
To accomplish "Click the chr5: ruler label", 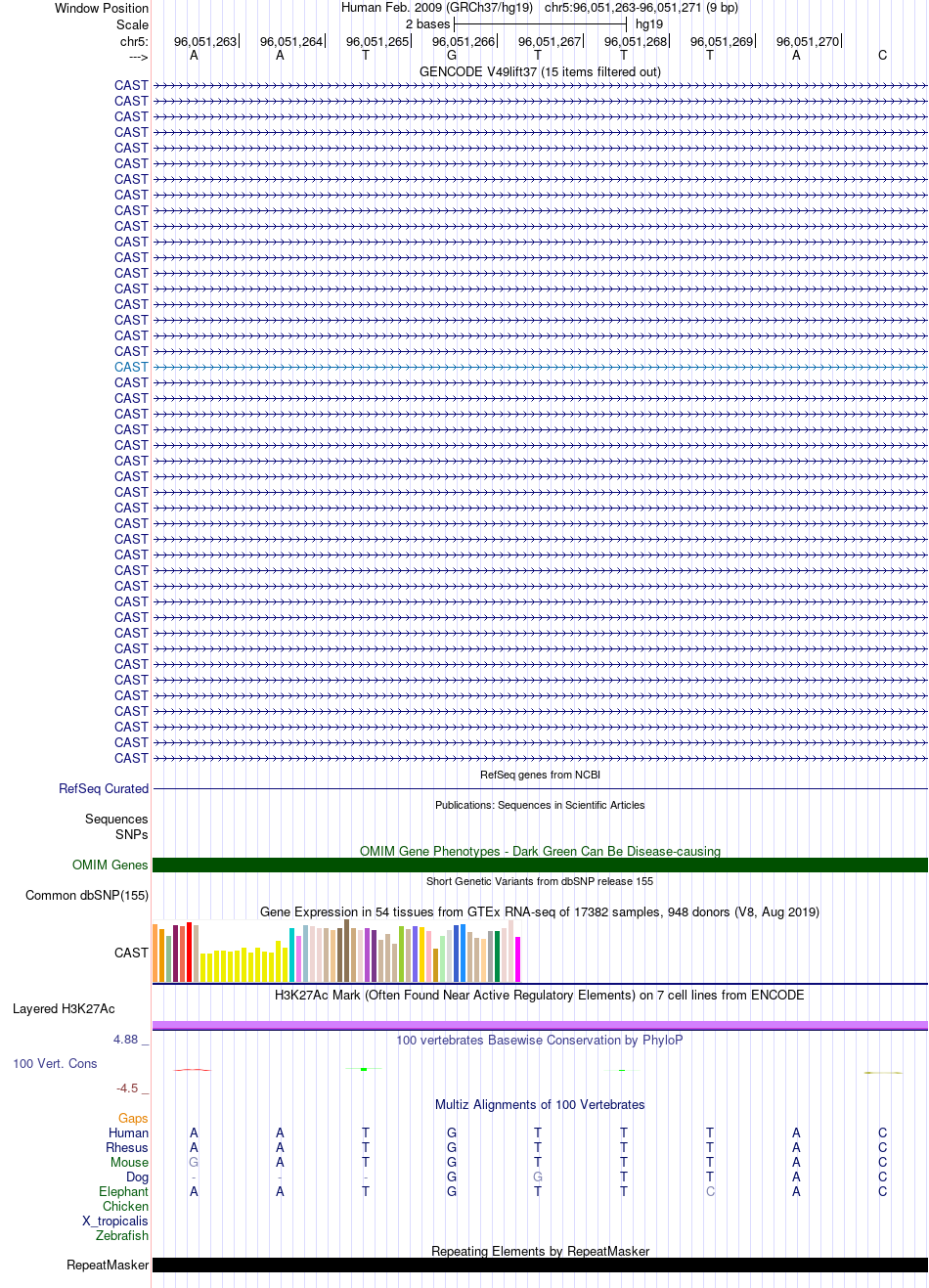I will 134,42.
